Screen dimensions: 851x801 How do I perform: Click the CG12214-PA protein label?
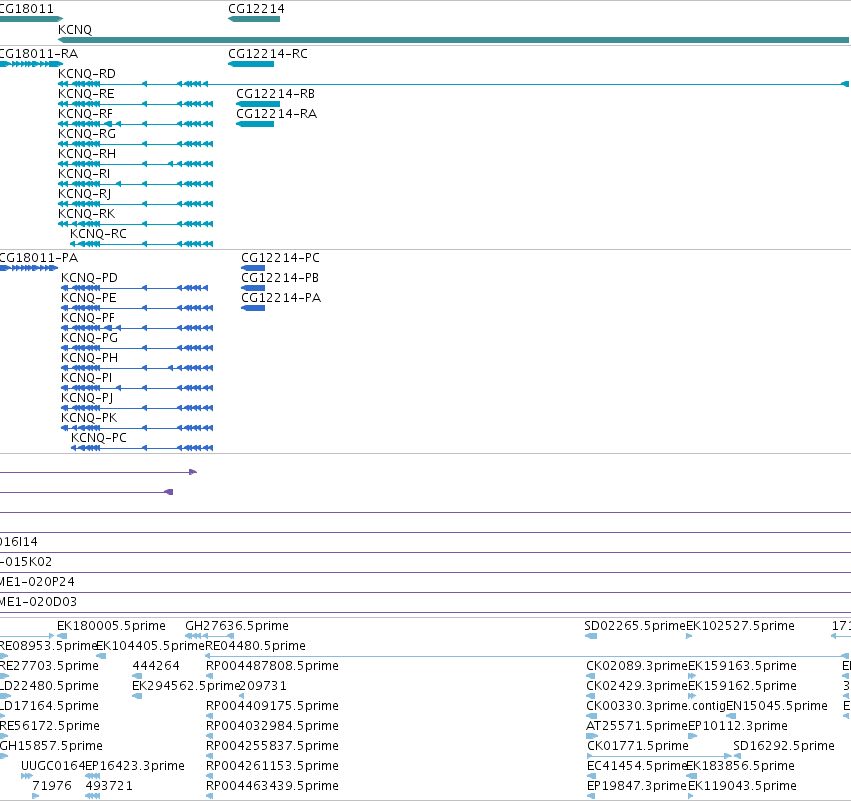tap(281, 298)
